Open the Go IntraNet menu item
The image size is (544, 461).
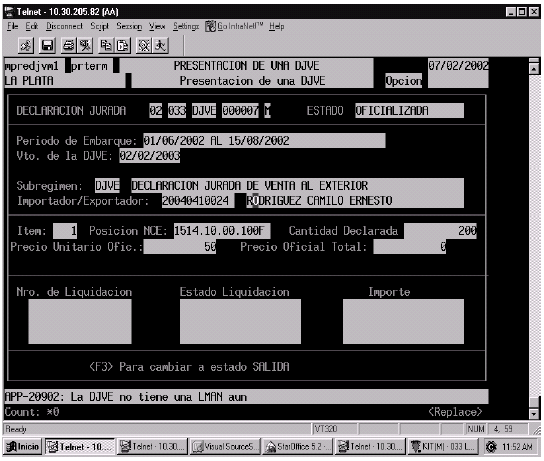235,26
